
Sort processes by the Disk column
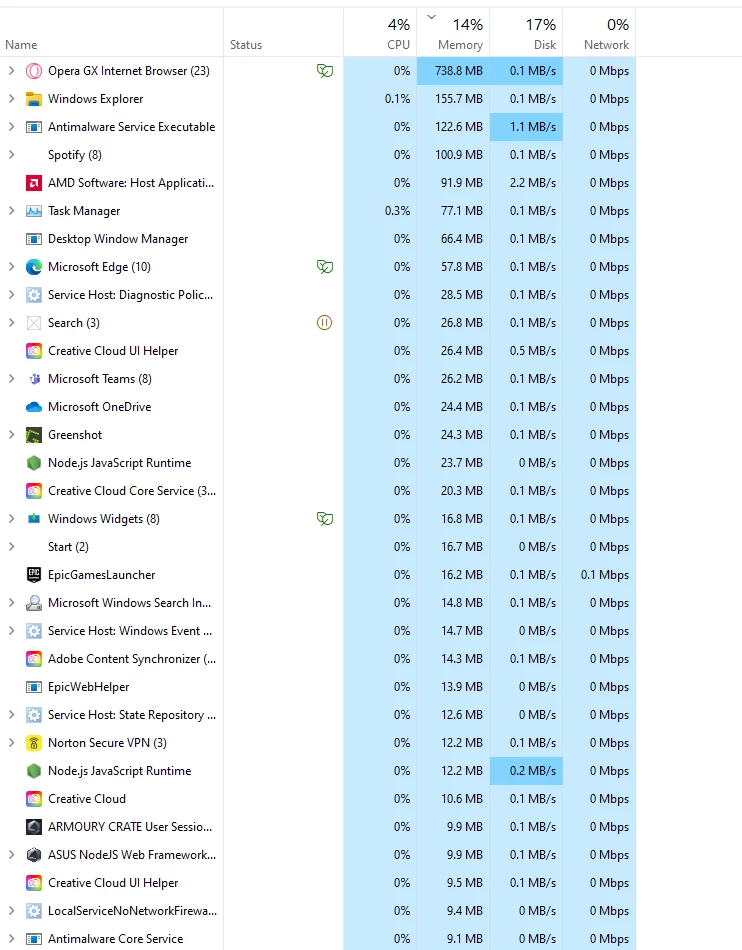[526, 32]
